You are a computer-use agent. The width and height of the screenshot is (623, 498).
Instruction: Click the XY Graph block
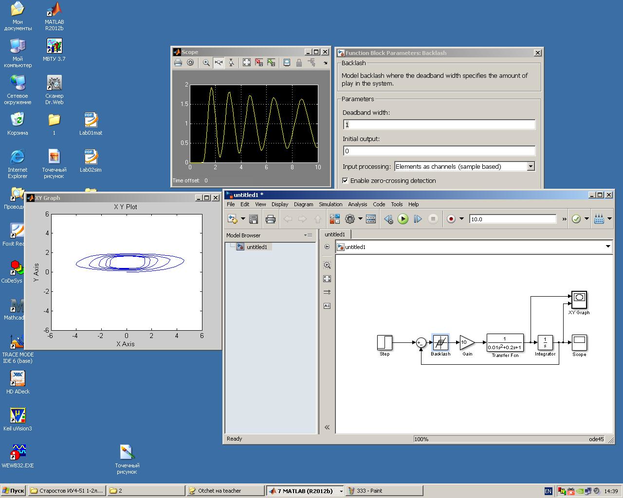coord(578,300)
